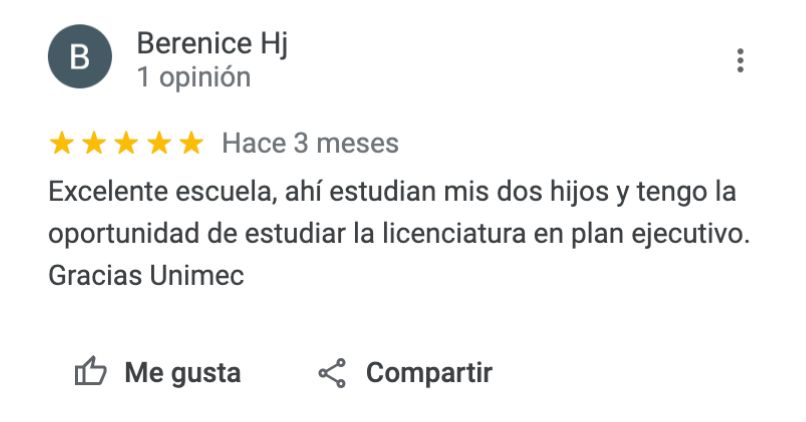
Task: Click the "1 opinión" reviewer count
Action: [193, 77]
